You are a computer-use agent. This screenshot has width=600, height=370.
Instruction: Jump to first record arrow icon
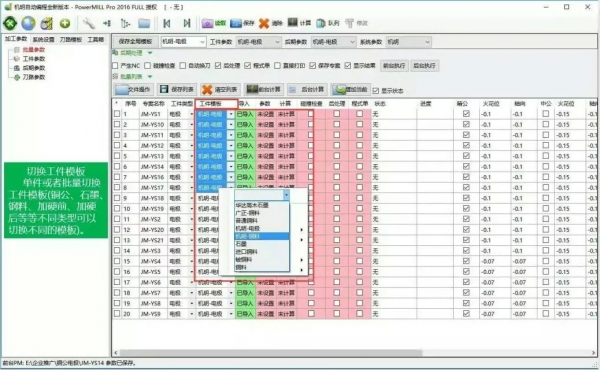[167, 23]
